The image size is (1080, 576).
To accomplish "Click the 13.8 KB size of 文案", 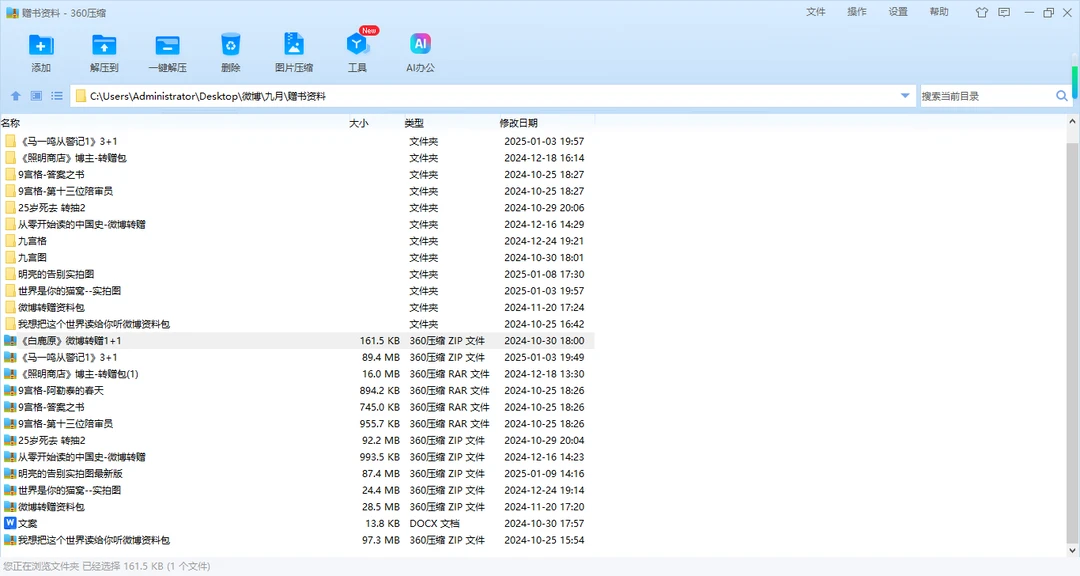I will [x=382, y=523].
